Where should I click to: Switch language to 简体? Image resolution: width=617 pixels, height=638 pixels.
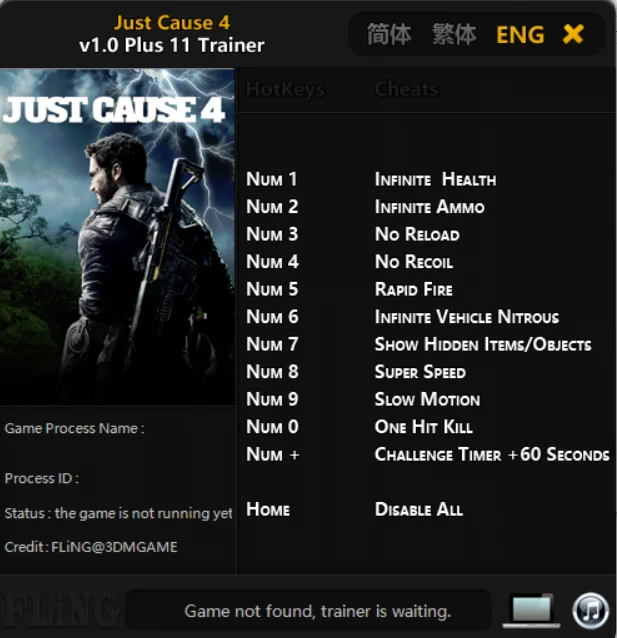389,34
